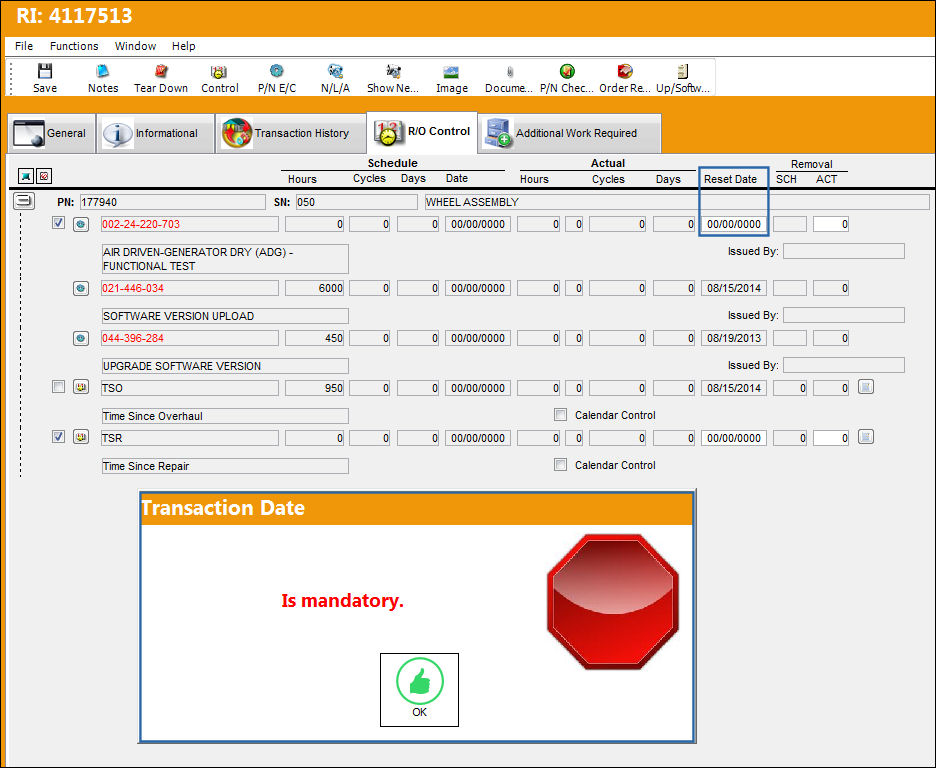
Task: Click the small button ending the TSR row
Action: click(866, 437)
